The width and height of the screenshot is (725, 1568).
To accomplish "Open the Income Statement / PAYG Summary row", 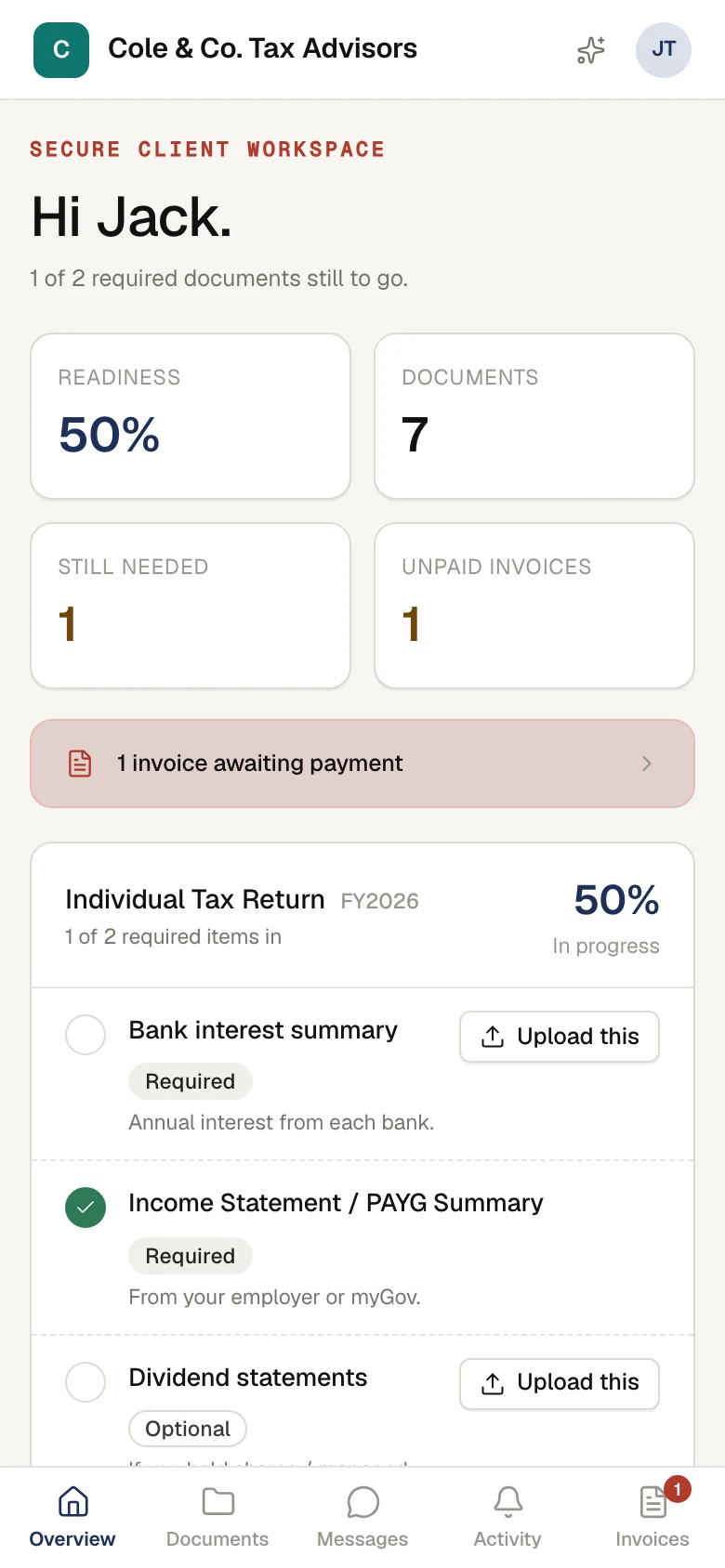I will (x=362, y=1248).
